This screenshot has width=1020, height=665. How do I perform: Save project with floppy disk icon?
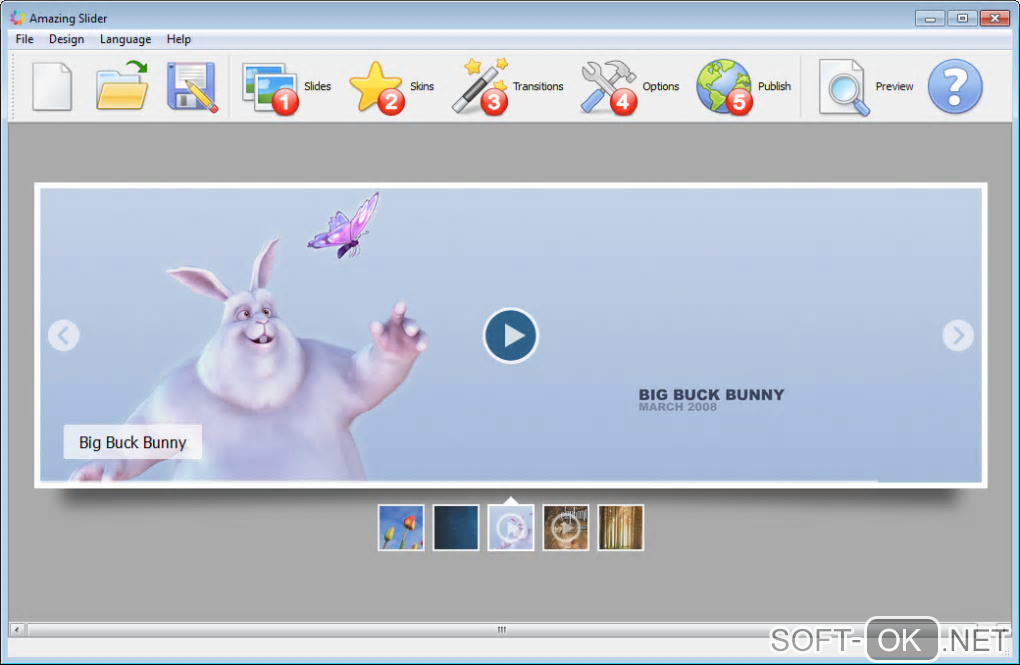191,87
